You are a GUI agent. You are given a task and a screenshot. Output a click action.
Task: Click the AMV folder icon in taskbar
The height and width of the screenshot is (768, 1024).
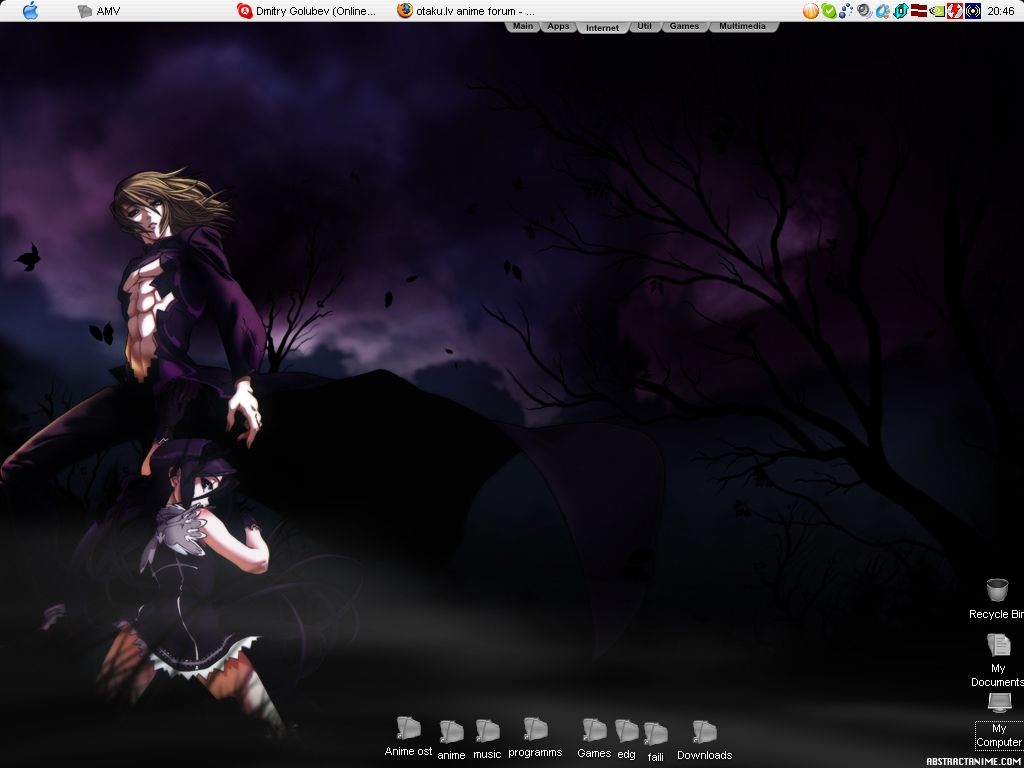[x=85, y=11]
